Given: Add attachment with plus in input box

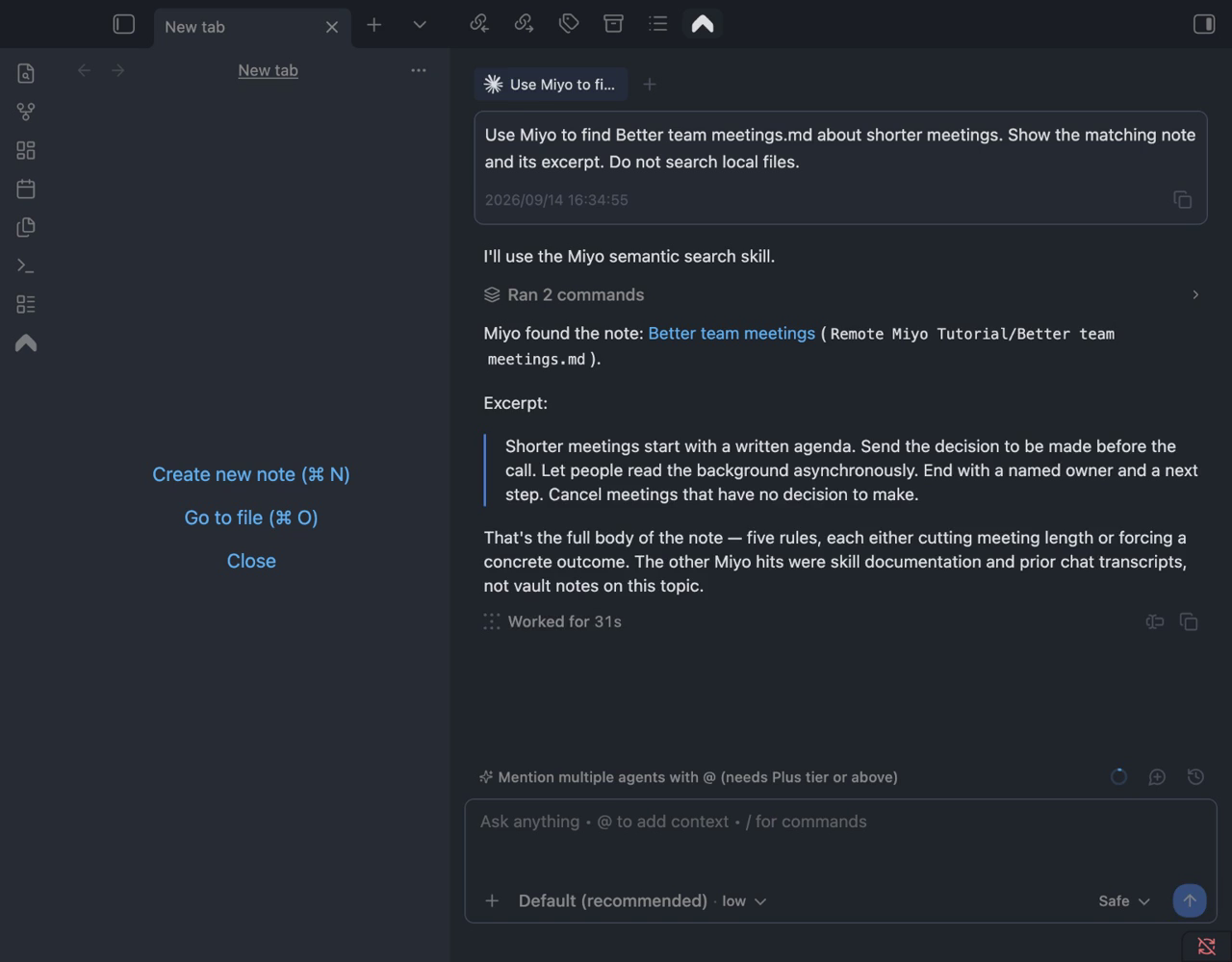Looking at the screenshot, I should 492,901.
